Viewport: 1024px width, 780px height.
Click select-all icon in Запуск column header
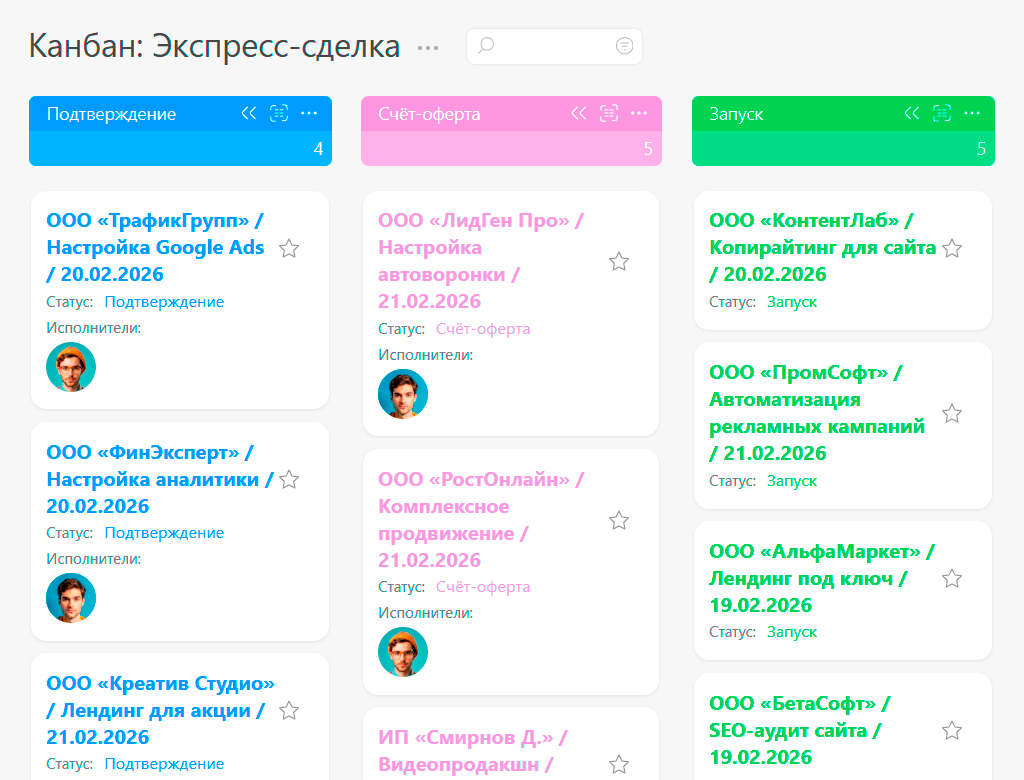pos(941,114)
